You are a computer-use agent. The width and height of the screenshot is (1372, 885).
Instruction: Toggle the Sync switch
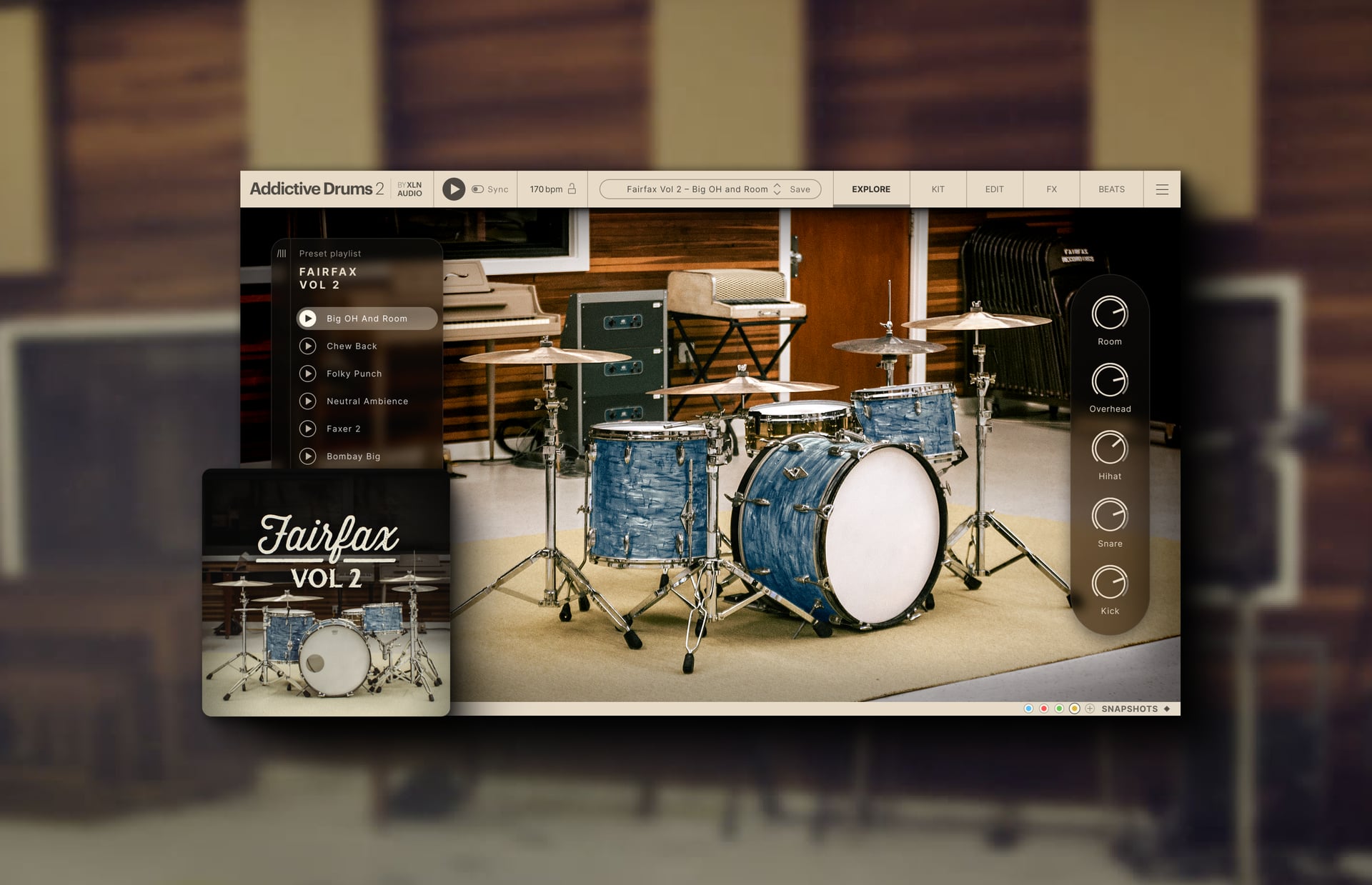477,189
